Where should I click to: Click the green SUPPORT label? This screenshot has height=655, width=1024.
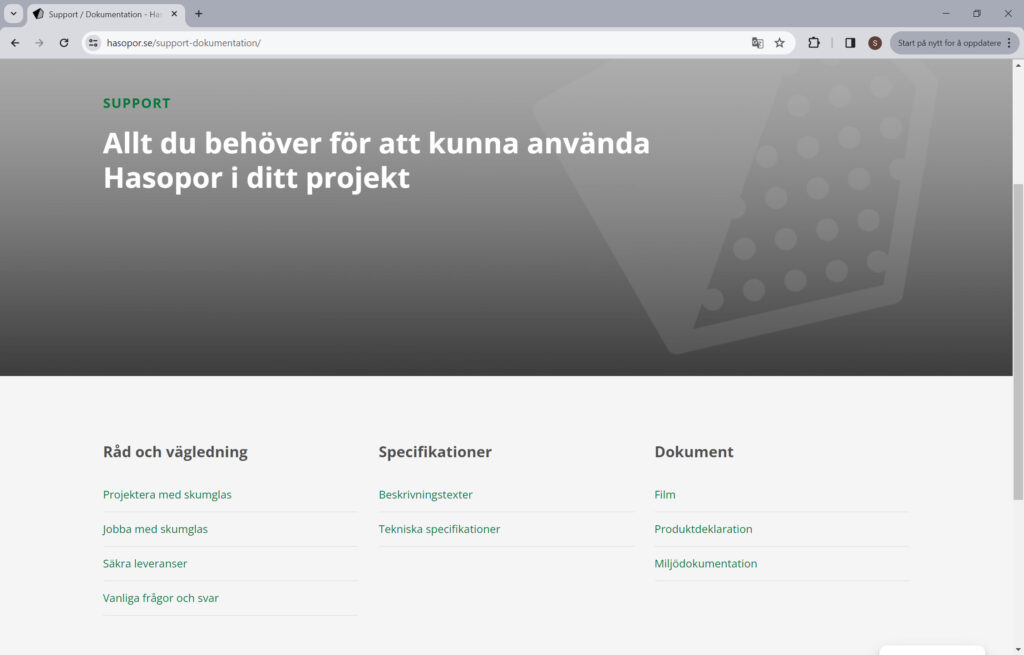click(x=137, y=103)
